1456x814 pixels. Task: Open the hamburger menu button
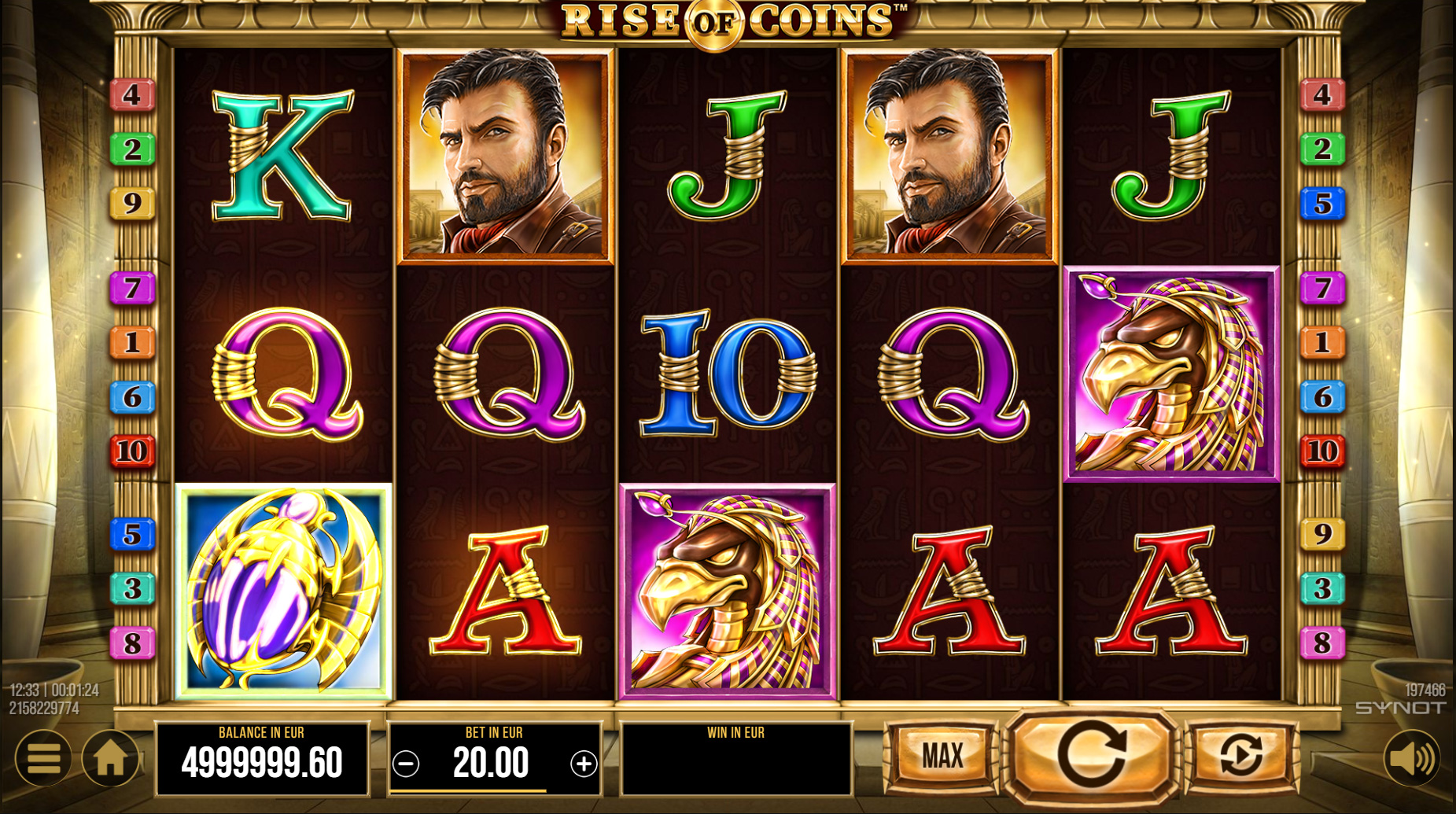[x=43, y=758]
